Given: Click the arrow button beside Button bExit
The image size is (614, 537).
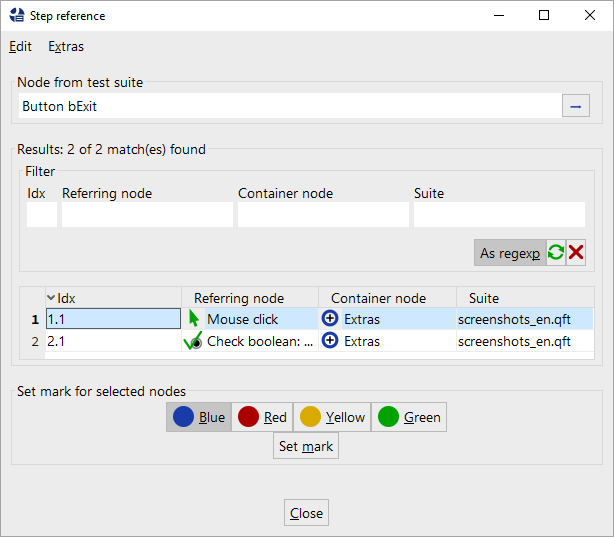Looking at the screenshot, I should (x=576, y=106).
